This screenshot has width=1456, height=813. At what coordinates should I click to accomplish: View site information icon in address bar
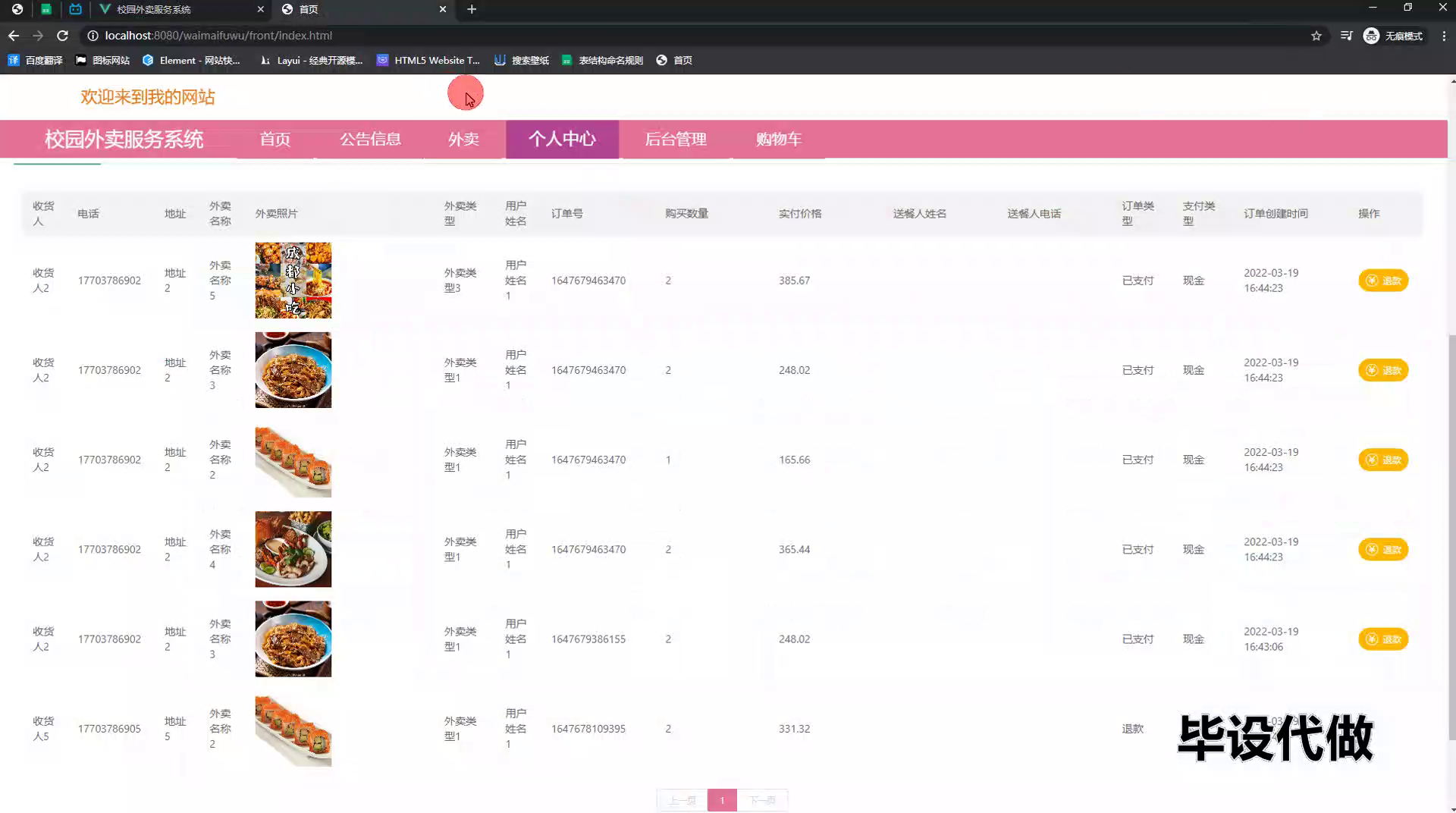93,36
